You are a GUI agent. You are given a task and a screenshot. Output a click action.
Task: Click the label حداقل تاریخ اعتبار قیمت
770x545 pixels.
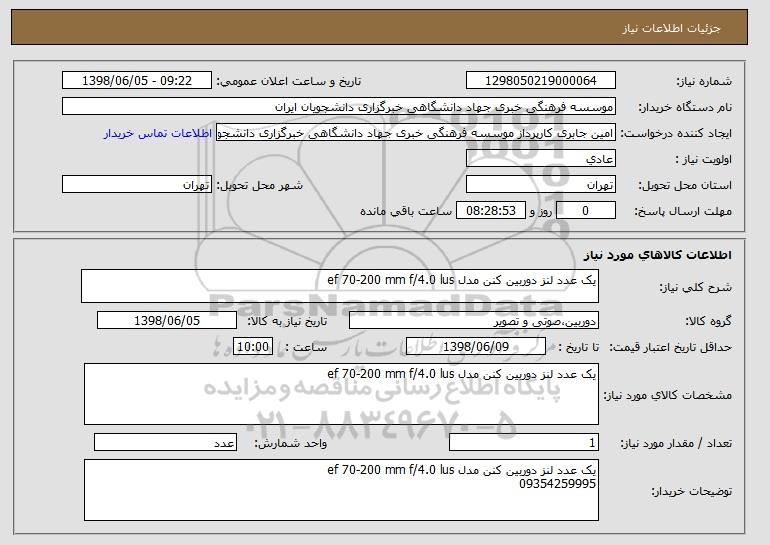(x=671, y=347)
